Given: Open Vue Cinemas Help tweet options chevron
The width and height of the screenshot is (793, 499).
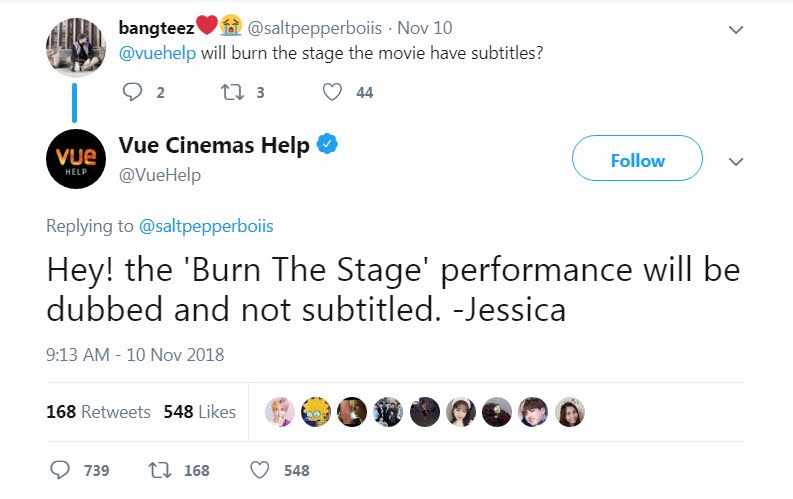Looking at the screenshot, I should click(736, 161).
